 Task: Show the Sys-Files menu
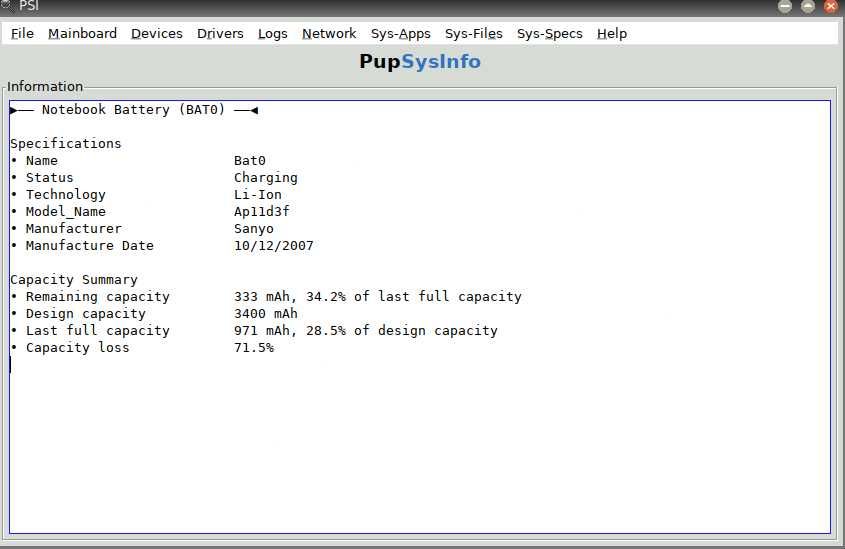point(473,33)
